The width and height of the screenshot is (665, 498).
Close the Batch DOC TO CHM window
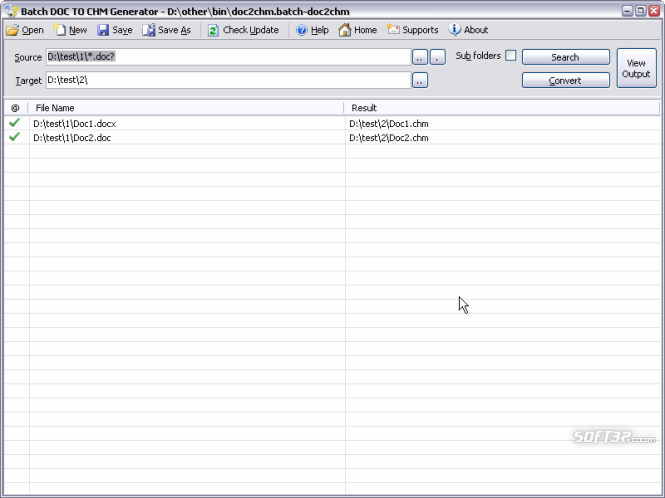pos(654,11)
